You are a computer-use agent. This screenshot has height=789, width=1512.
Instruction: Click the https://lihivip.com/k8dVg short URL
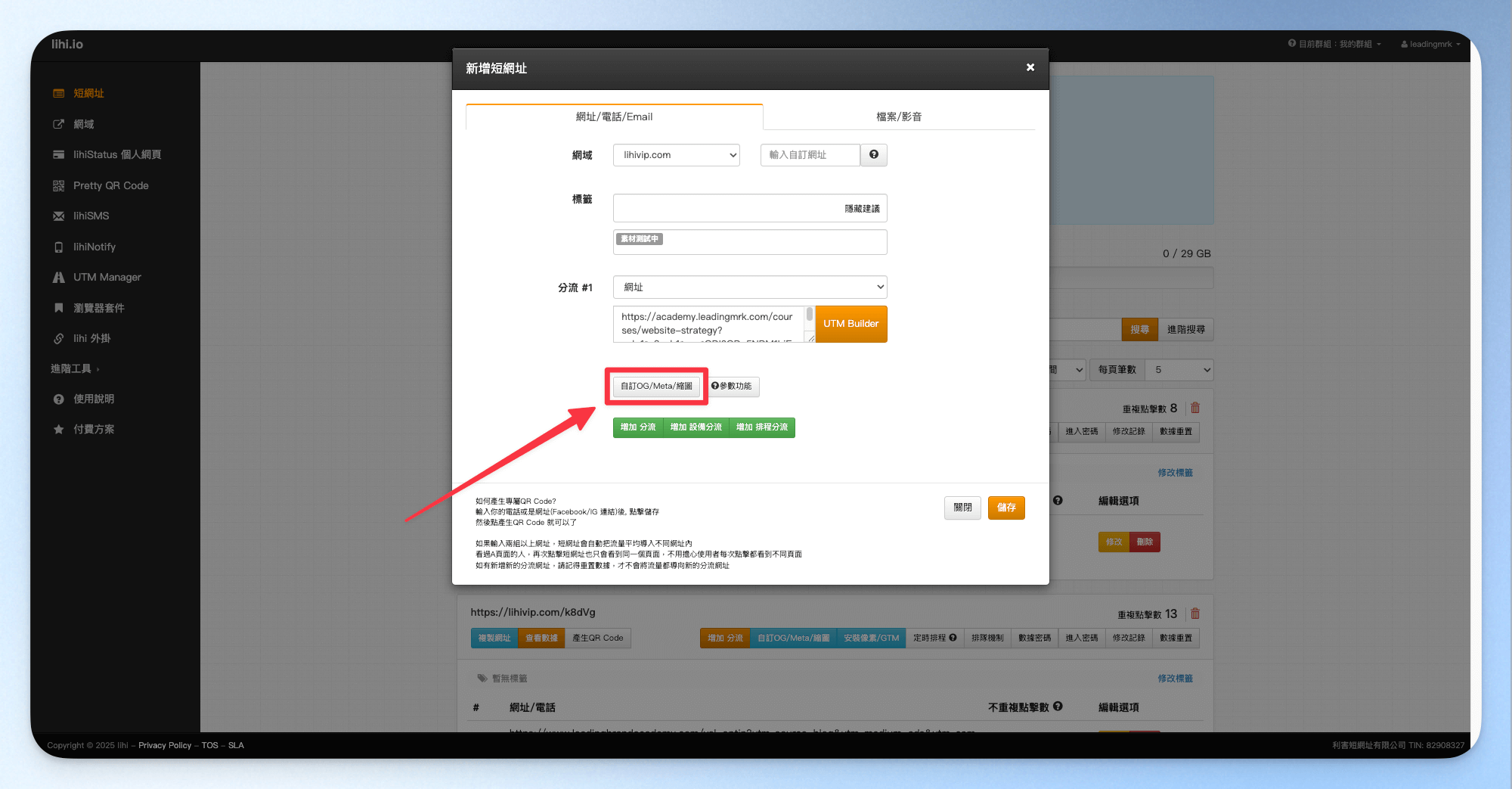533,612
